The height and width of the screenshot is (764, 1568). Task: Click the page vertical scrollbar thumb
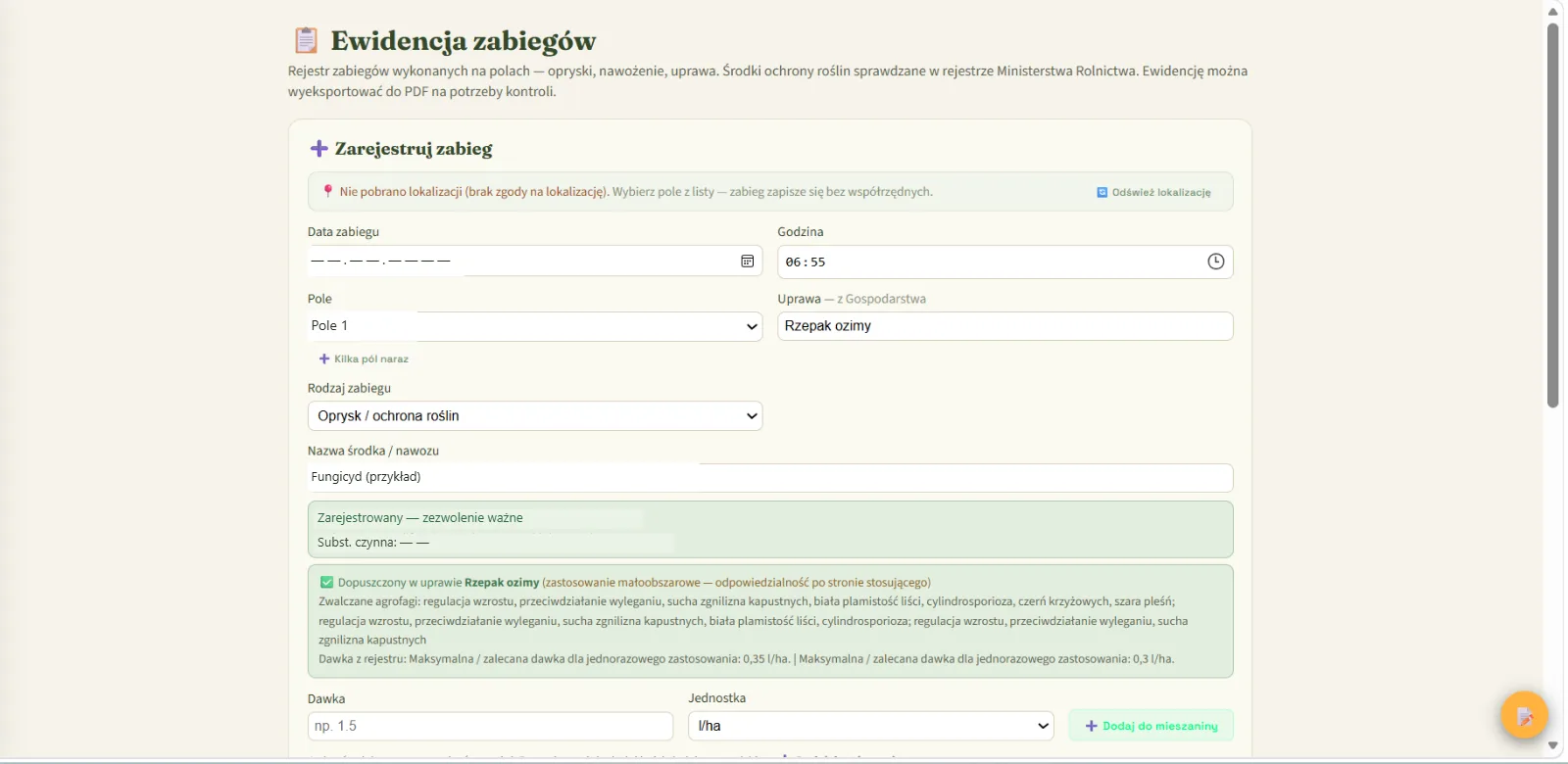[1552, 215]
